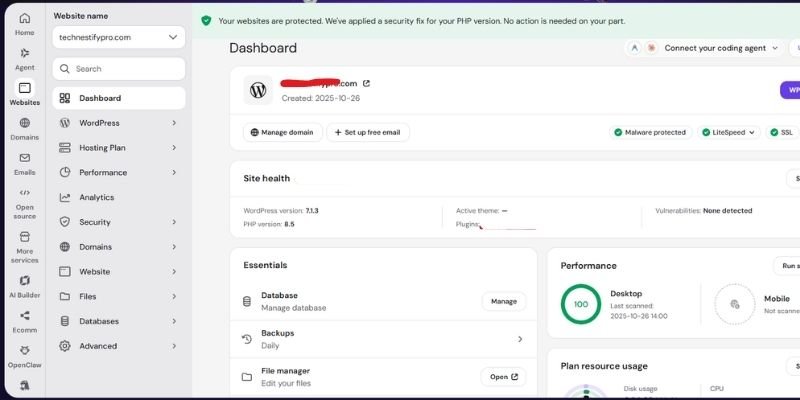Image resolution: width=800 pixels, height=400 pixels.
Task: Click the WordPress logo thumbnail
Action: pyautogui.click(x=258, y=90)
